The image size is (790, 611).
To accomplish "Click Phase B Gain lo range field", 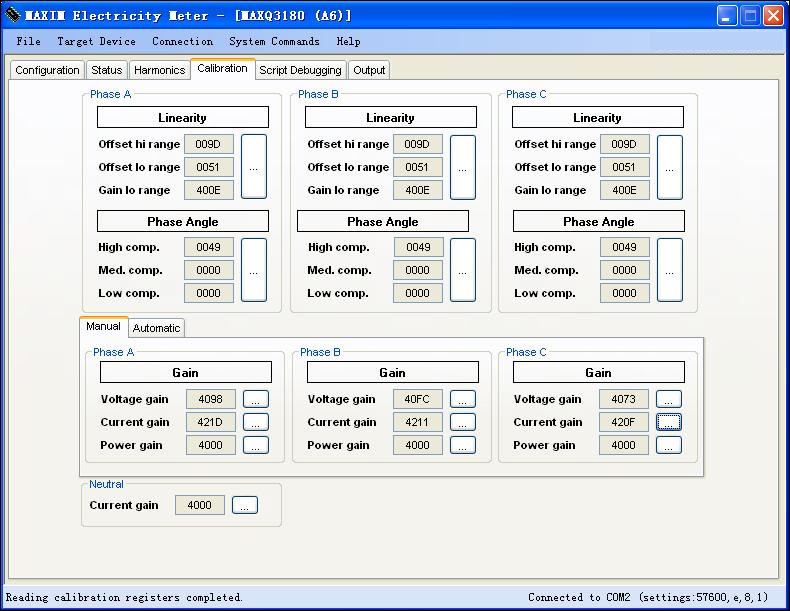I will [417, 190].
